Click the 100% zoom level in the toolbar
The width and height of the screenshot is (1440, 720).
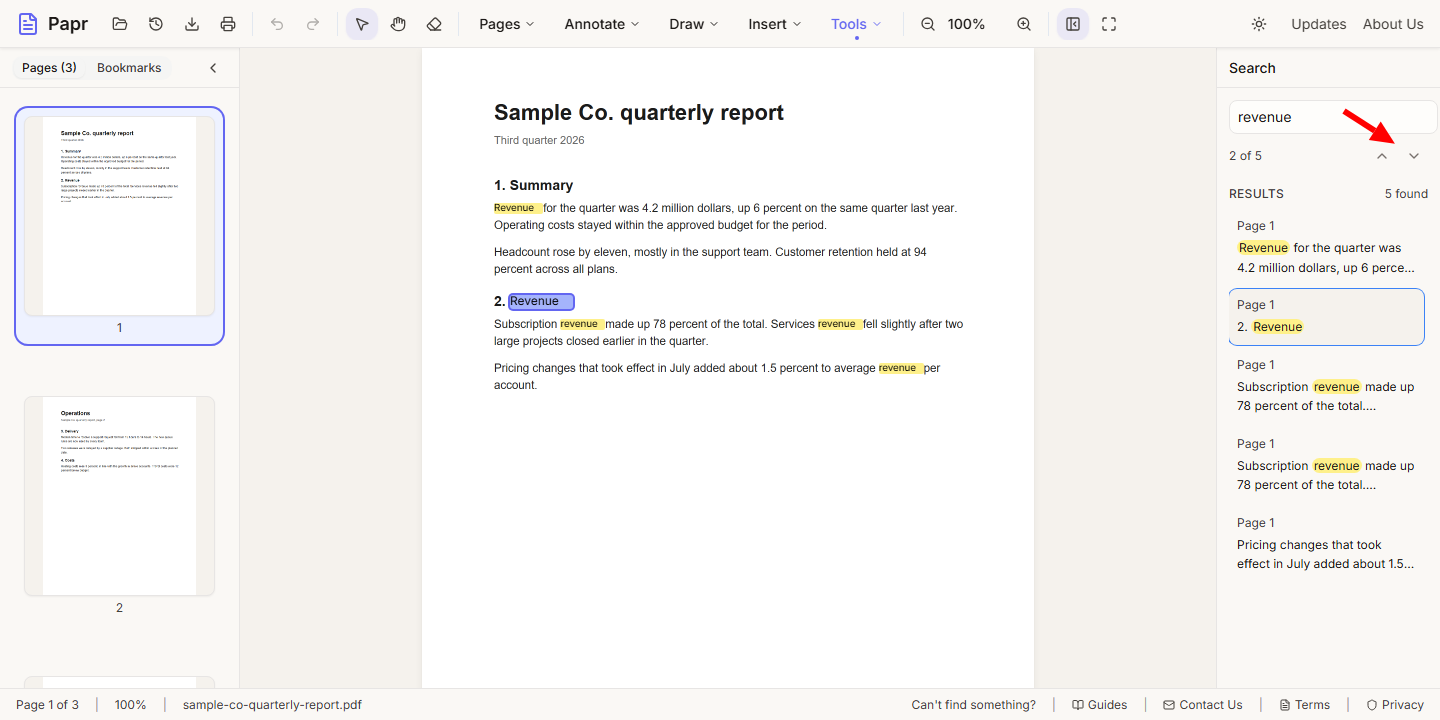[966, 24]
